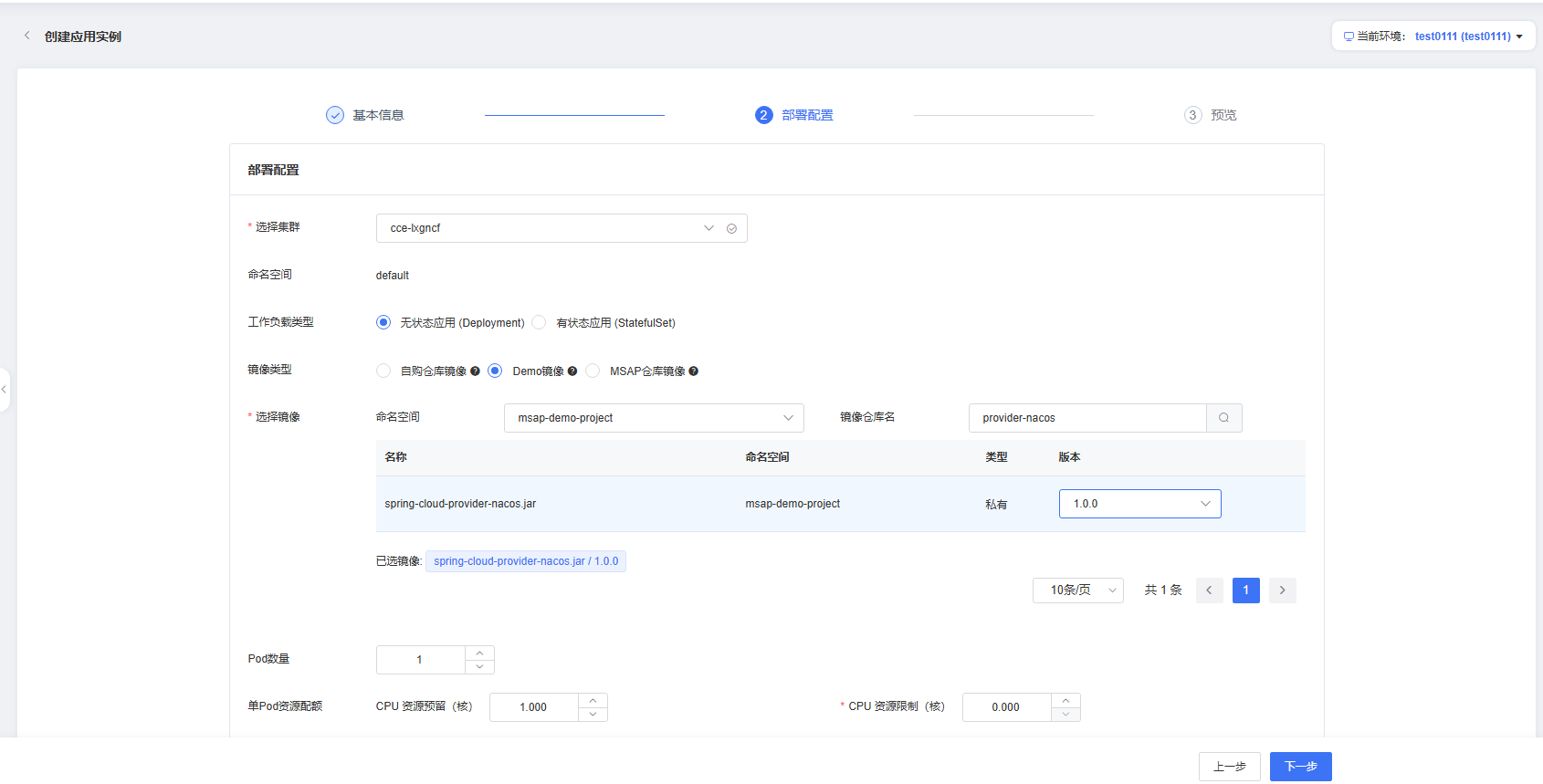Click the search icon for 镜像仓库名
The image size is (1543, 784).
[x=1224, y=418]
